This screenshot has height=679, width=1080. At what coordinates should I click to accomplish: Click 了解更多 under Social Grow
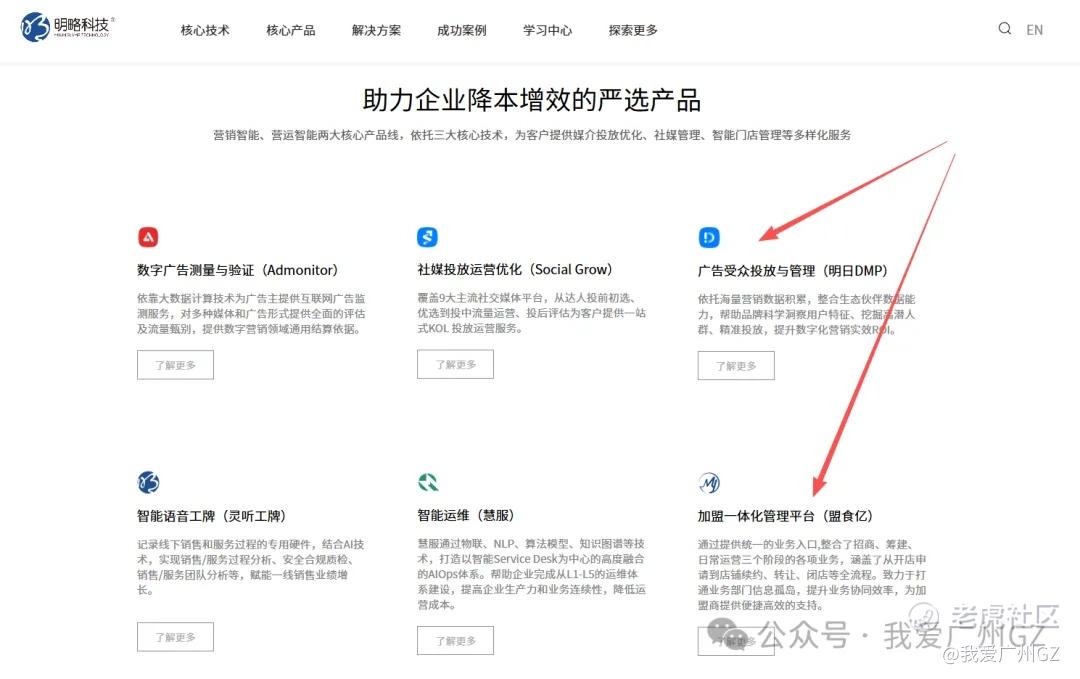pyautogui.click(x=455, y=364)
